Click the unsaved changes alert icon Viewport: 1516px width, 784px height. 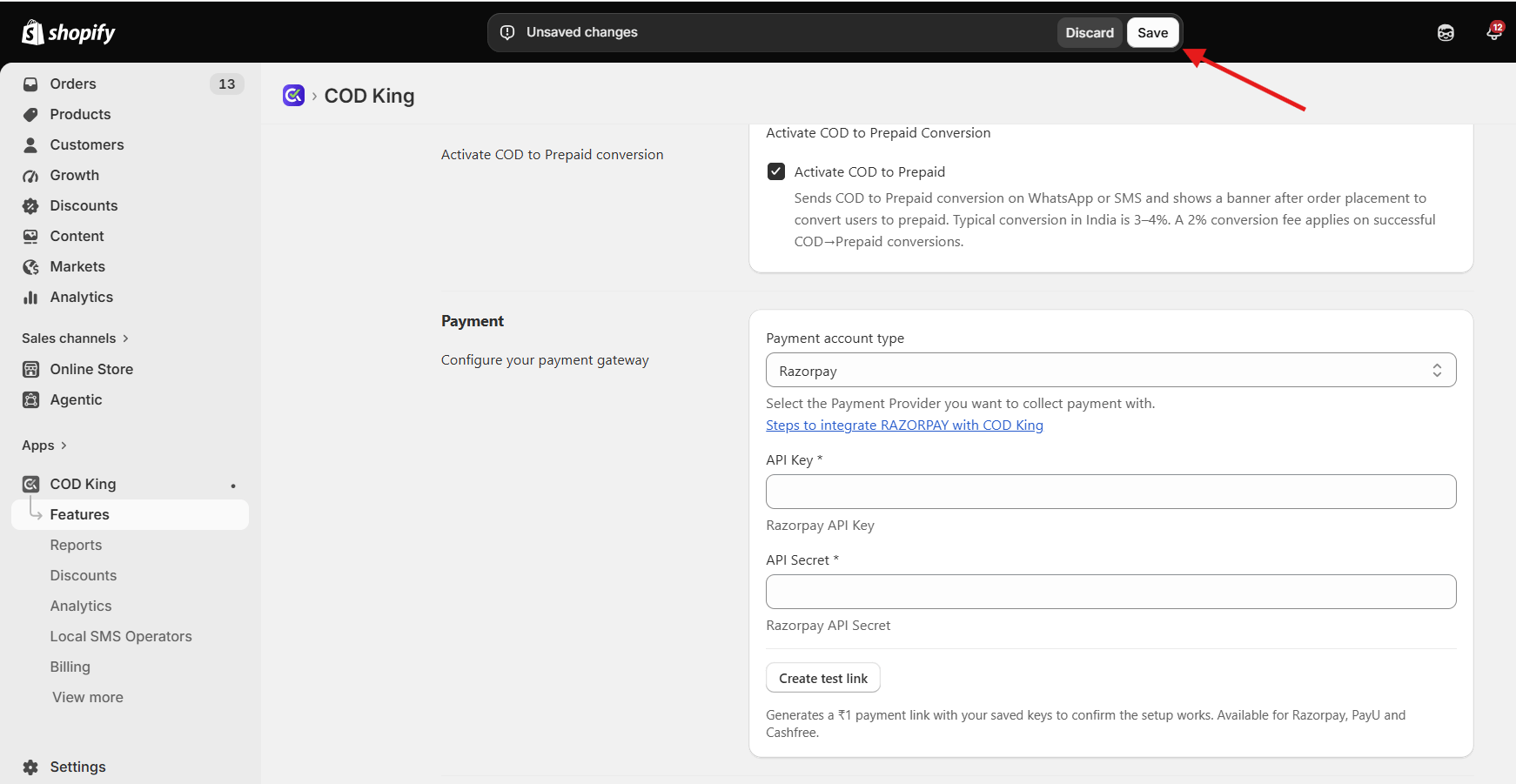click(507, 32)
